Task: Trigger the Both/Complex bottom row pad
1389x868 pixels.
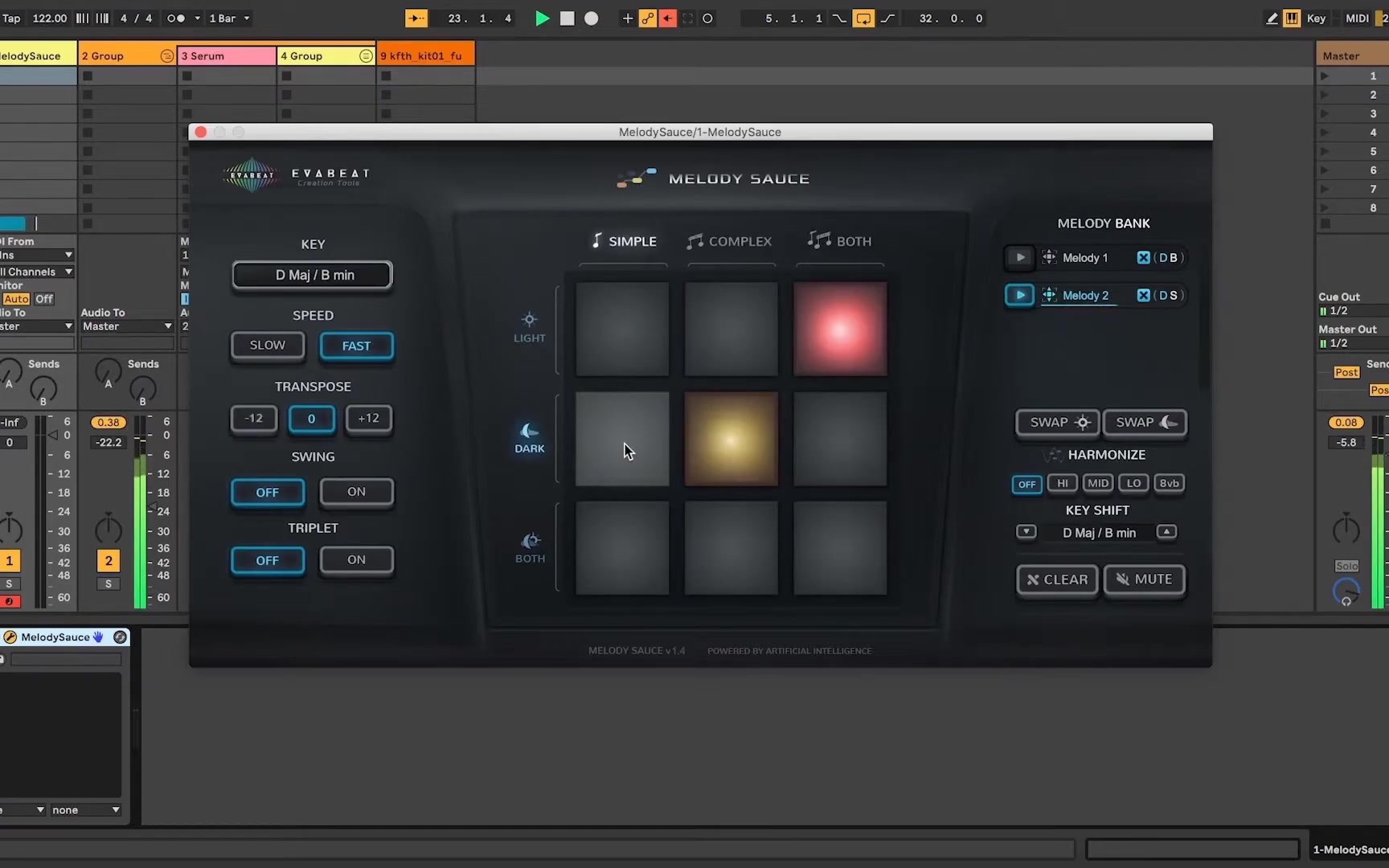Action: coord(731,548)
